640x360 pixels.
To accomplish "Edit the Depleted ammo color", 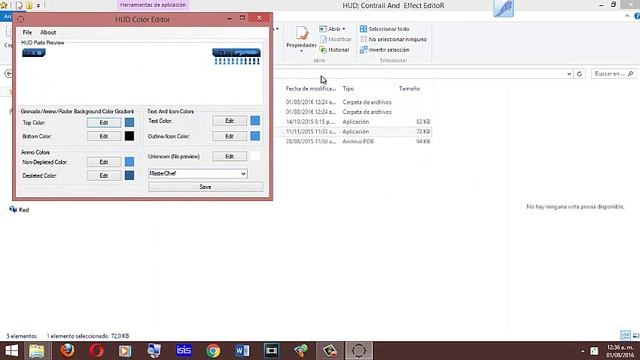I will tap(104, 176).
